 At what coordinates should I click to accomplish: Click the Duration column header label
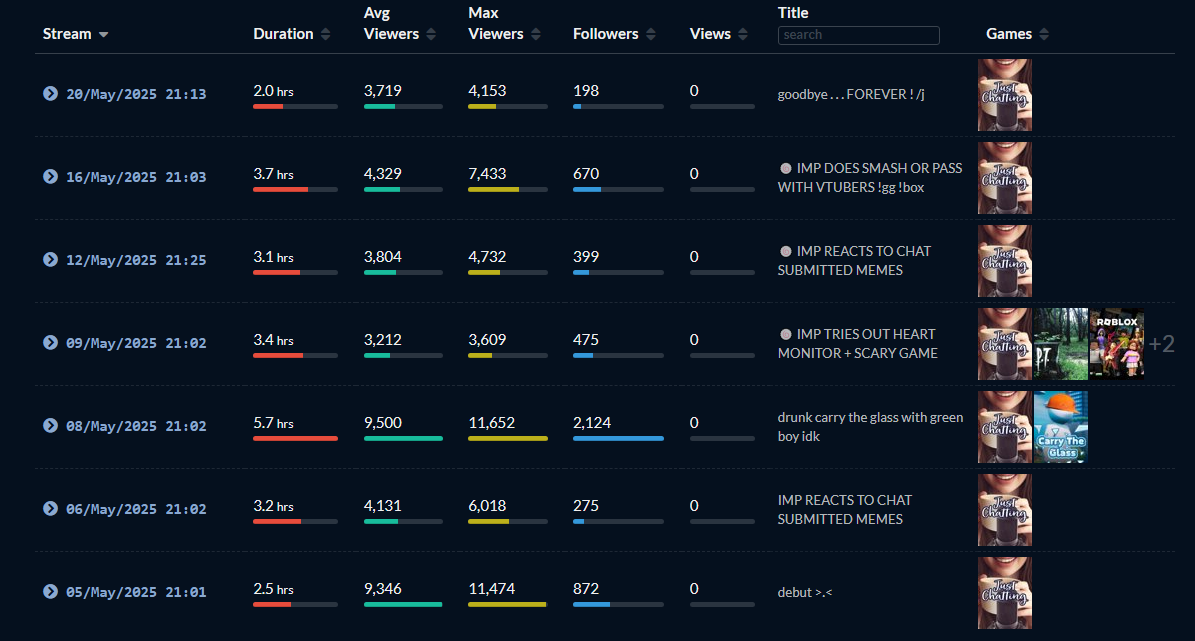click(284, 34)
